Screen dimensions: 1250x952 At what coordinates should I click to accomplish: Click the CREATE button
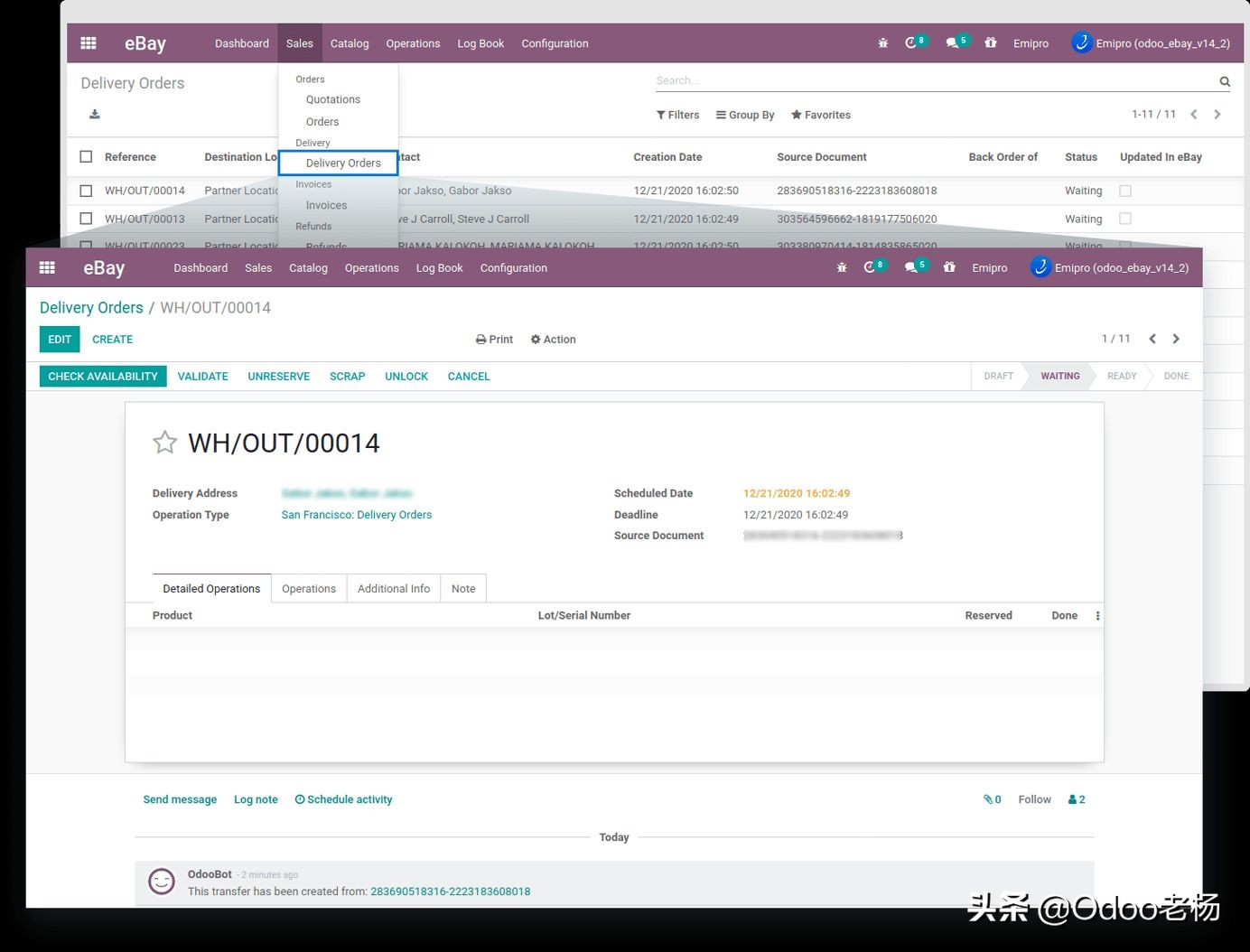click(112, 340)
